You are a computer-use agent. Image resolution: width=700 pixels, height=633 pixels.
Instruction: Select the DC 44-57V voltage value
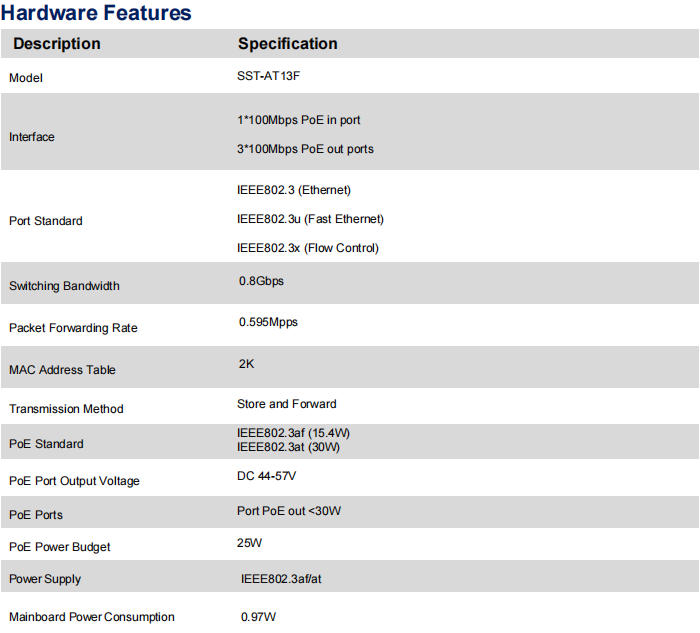tap(266, 476)
